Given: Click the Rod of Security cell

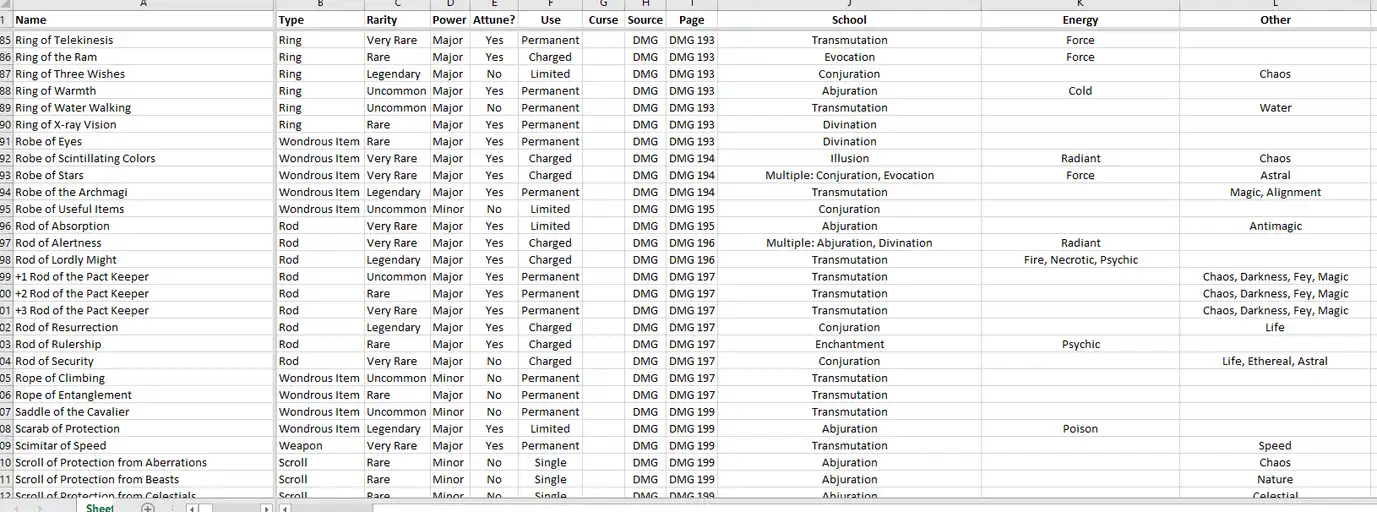Looking at the screenshot, I should coord(143,361).
